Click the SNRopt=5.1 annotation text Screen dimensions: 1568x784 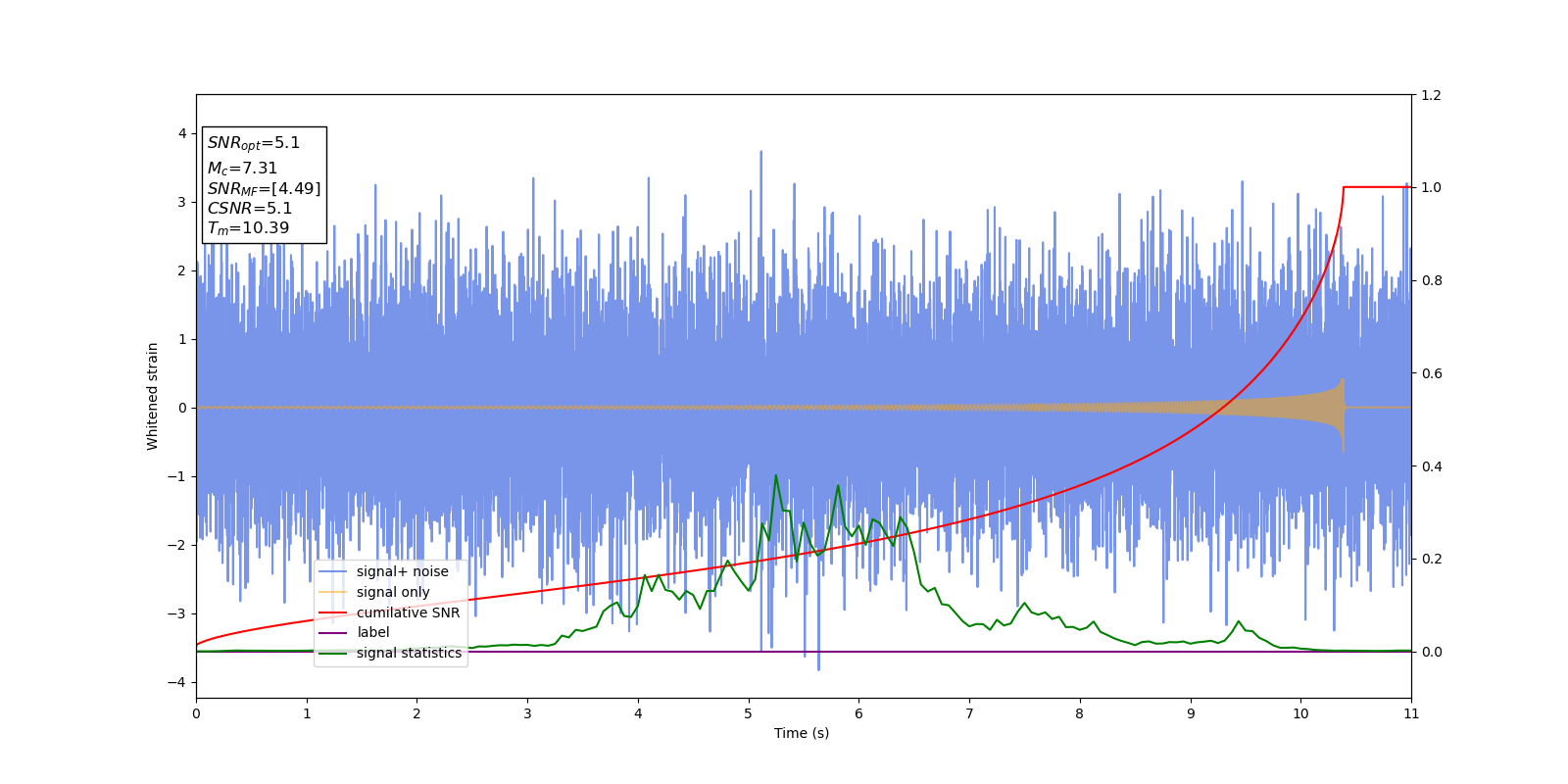click(x=254, y=143)
